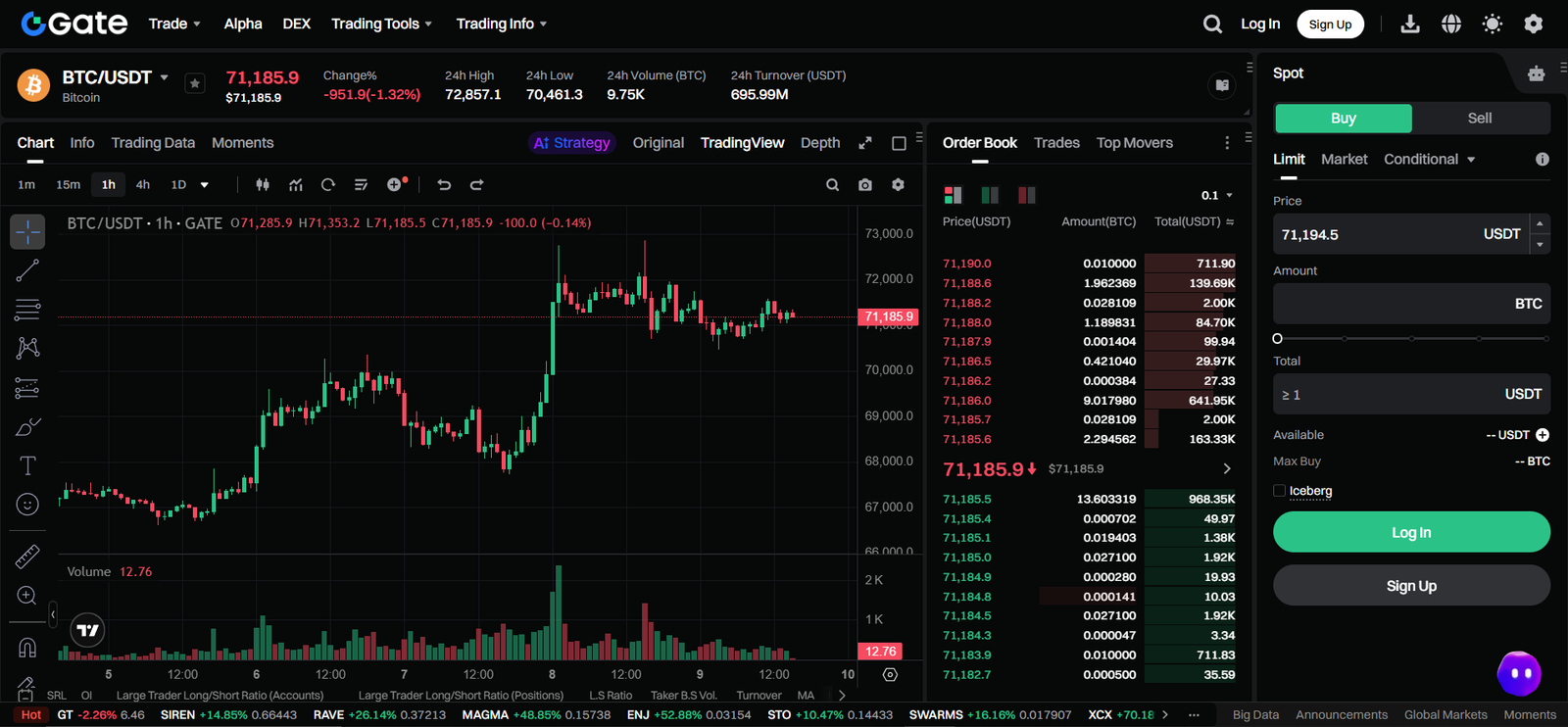Viewport: 1568px width, 727px height.
Task: Select the Market order tab
Action: coord(1344,159)
